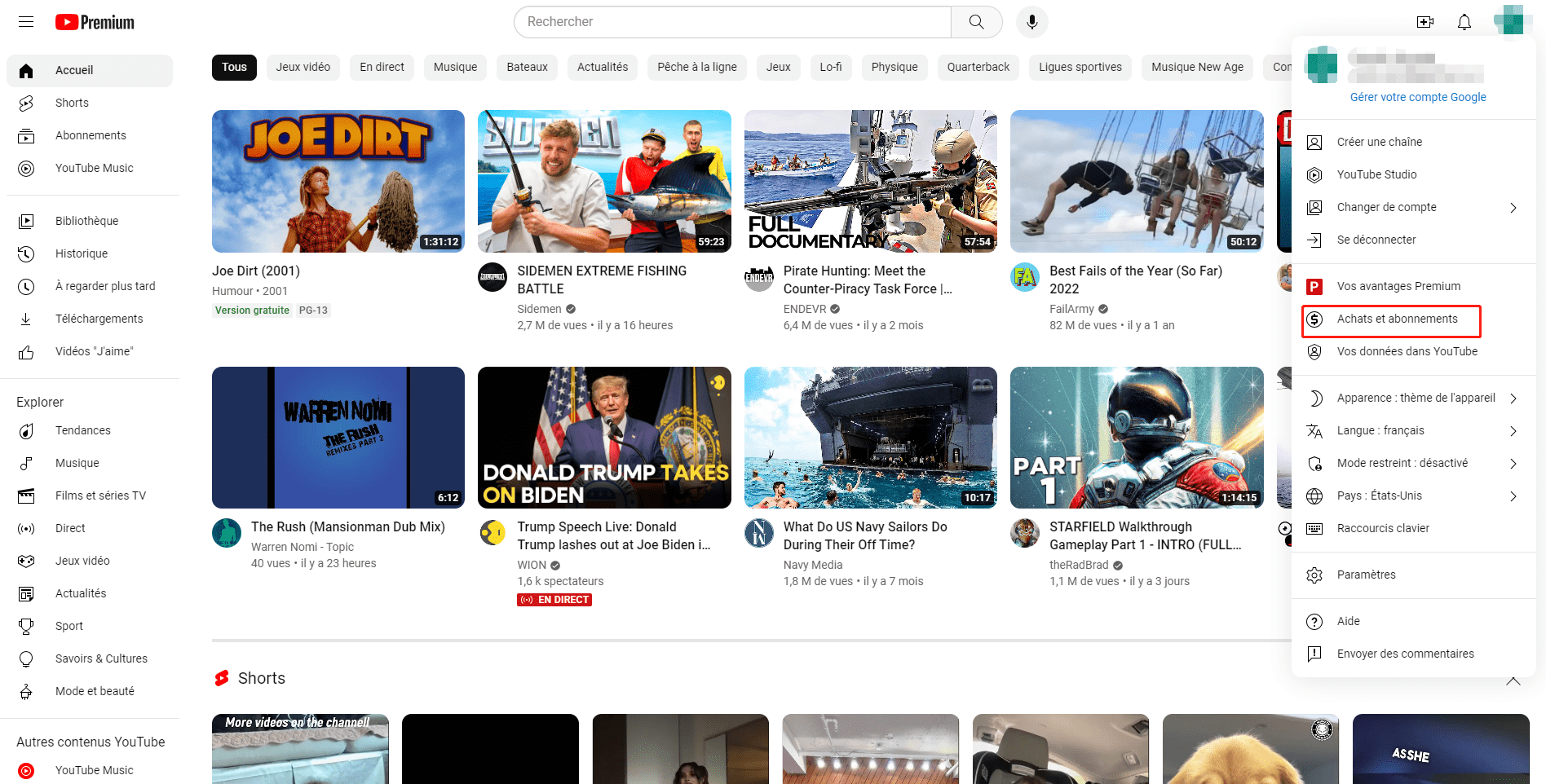
Task: Go to Abonnements in sidebar
Action: 90,135
